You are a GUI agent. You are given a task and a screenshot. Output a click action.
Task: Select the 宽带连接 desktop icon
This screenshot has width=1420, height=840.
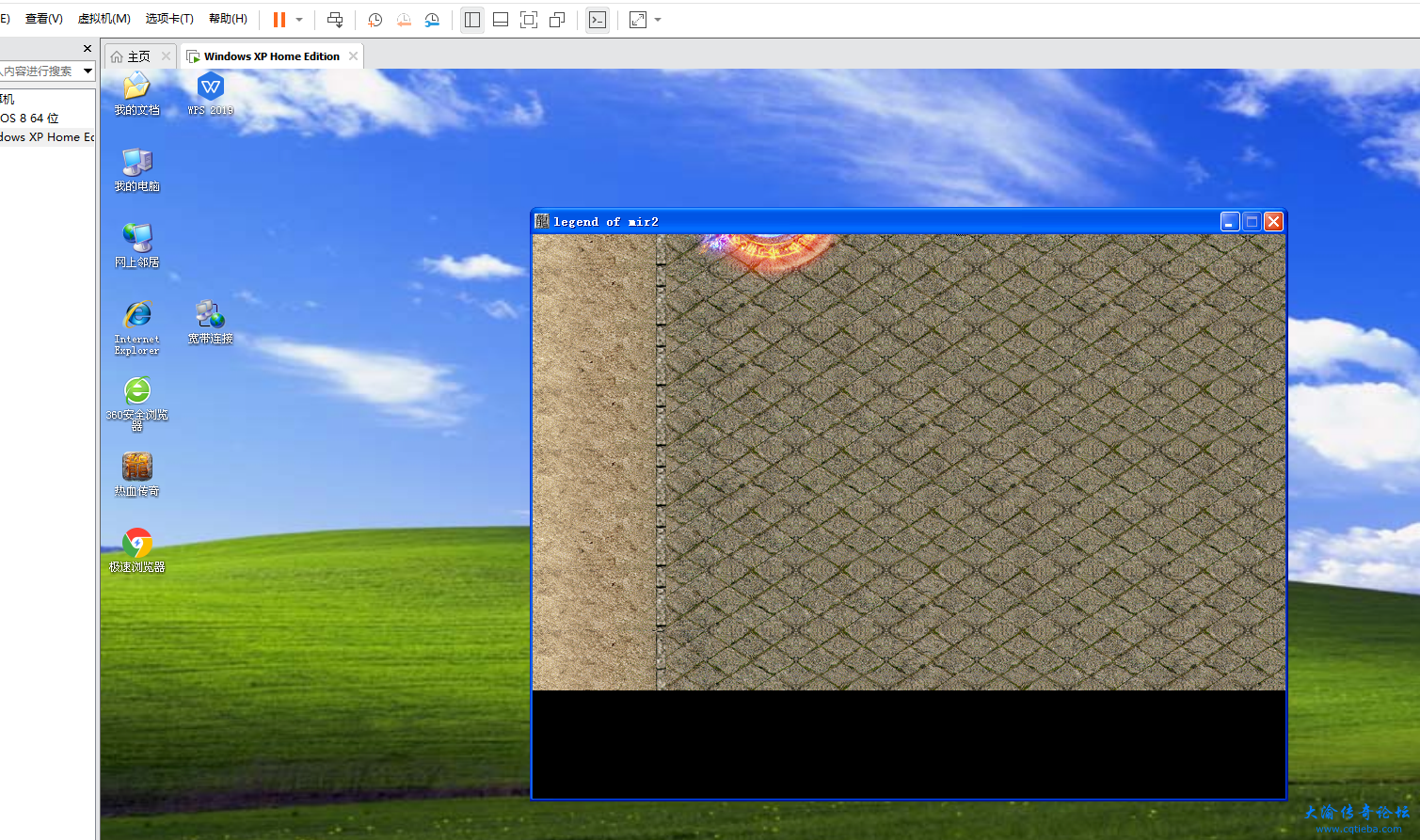click(210, 323)
